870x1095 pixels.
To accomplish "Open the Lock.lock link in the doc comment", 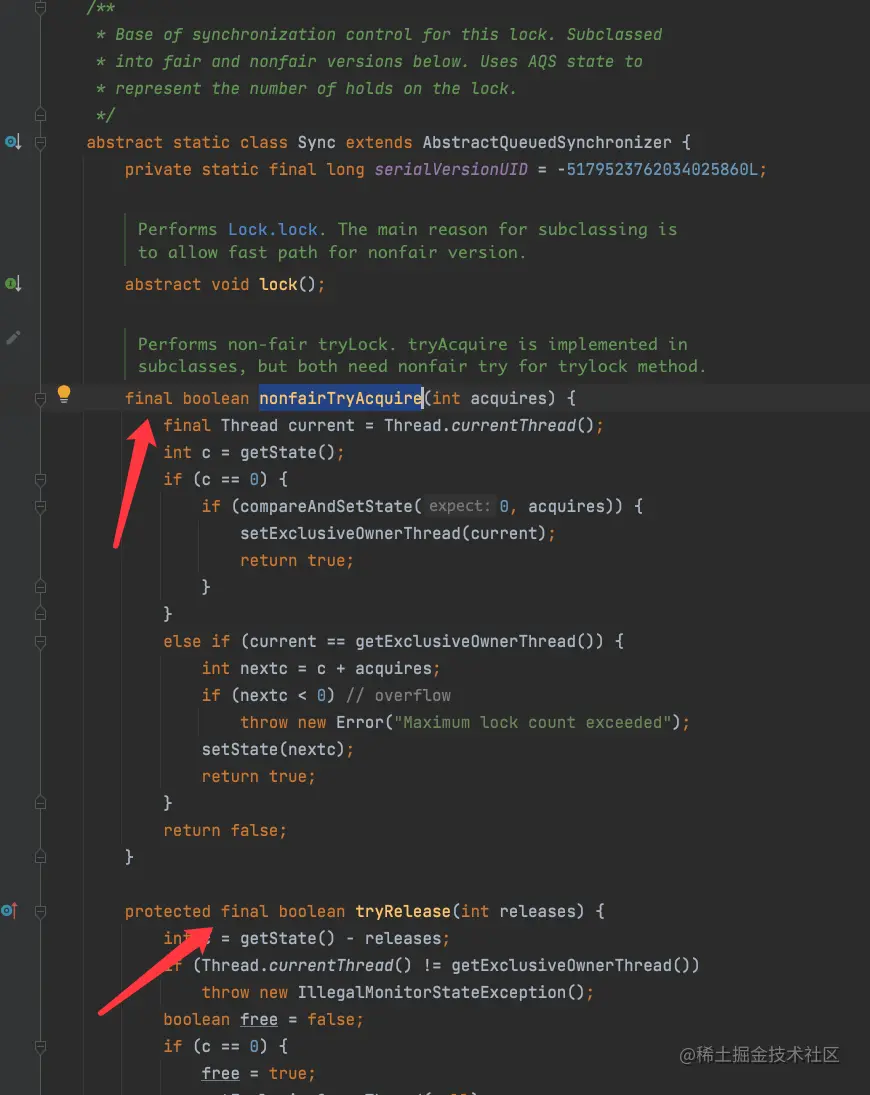I will (273, 229).
